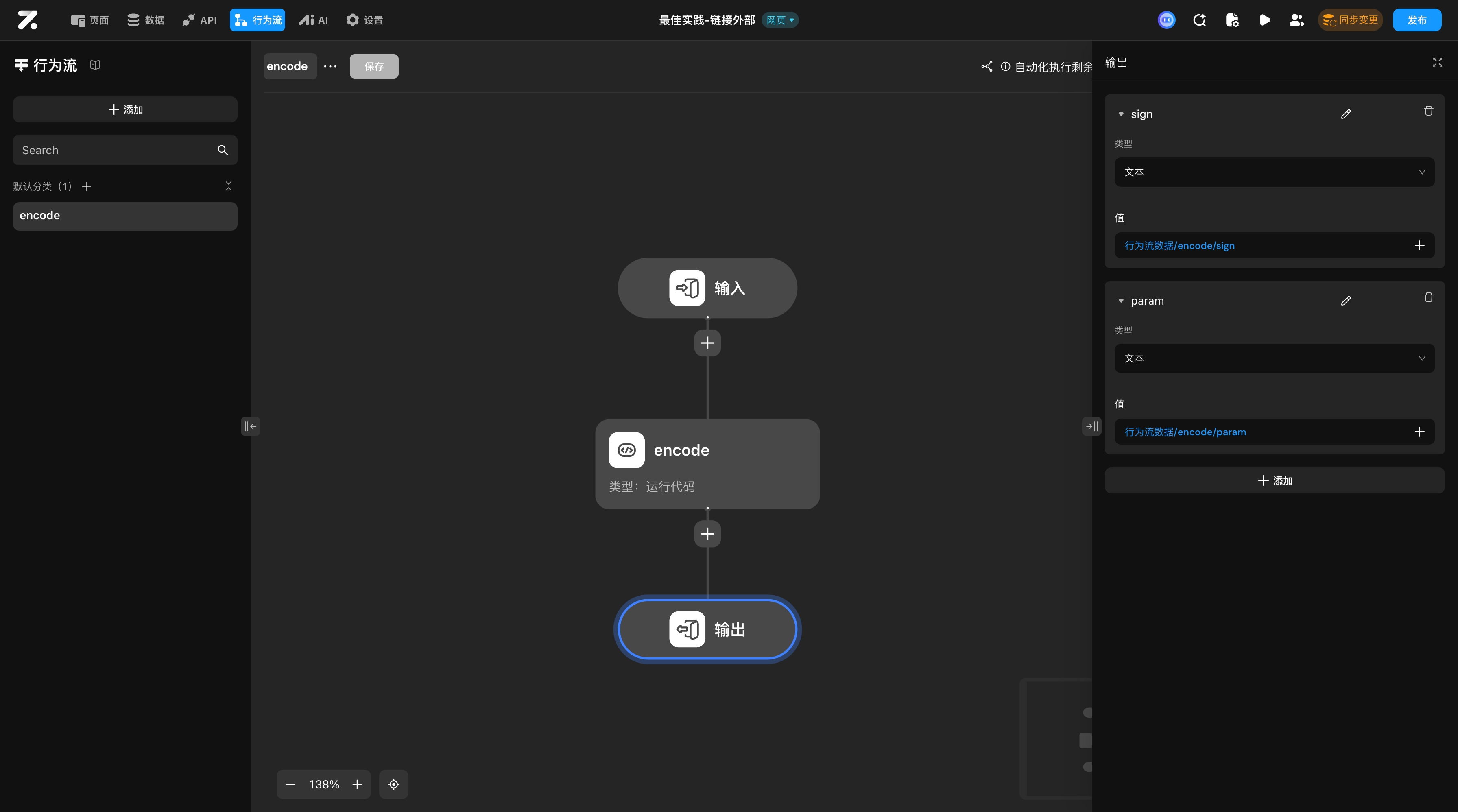Image resolution: width=1458 pixels, height=812 pixels.
Task: Collapse the right output panel
Action: 1091,426
